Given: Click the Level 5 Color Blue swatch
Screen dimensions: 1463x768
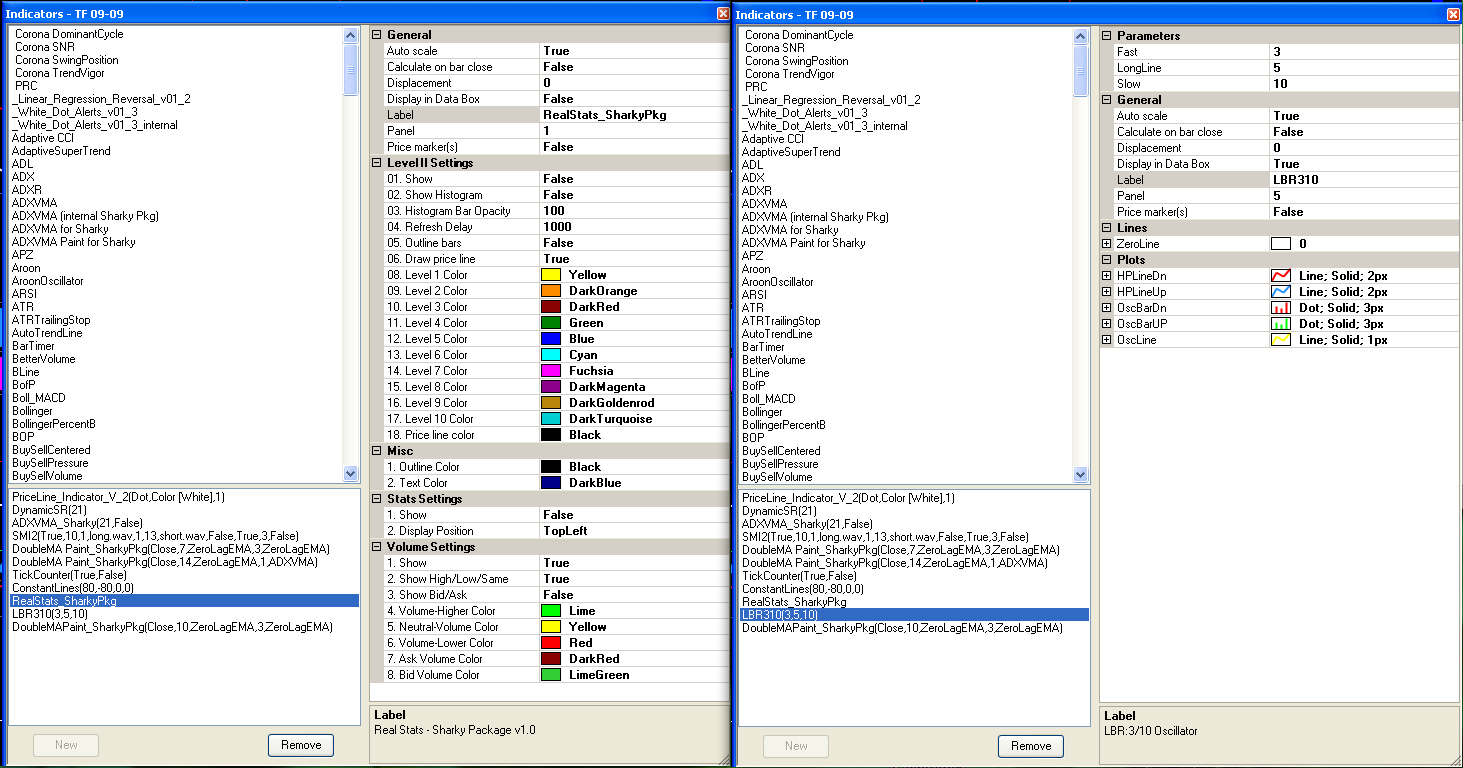Looking at the screenshot, I should [x=551, y=339].
